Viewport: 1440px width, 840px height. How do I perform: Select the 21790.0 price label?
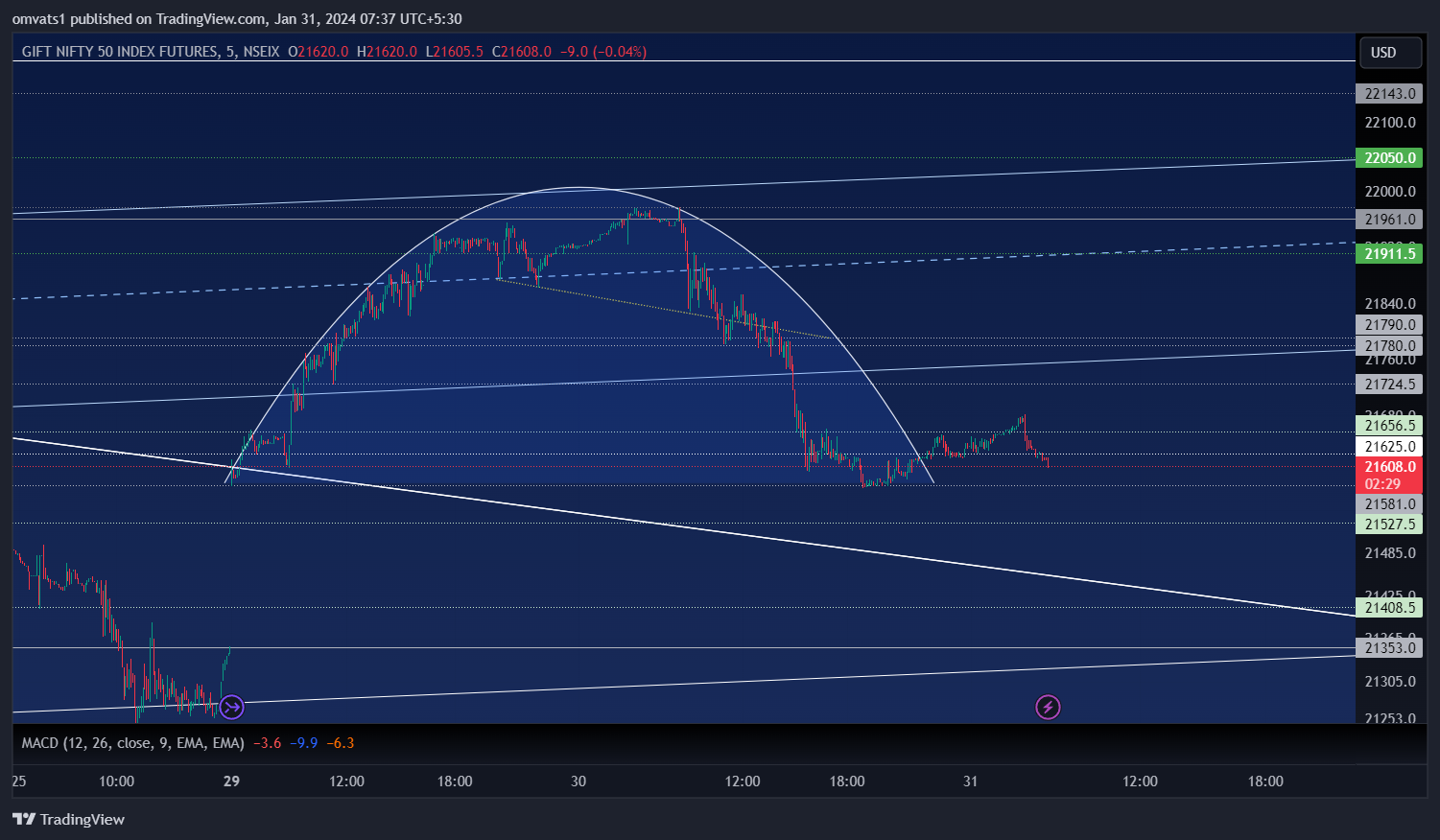click(1389, 325)
